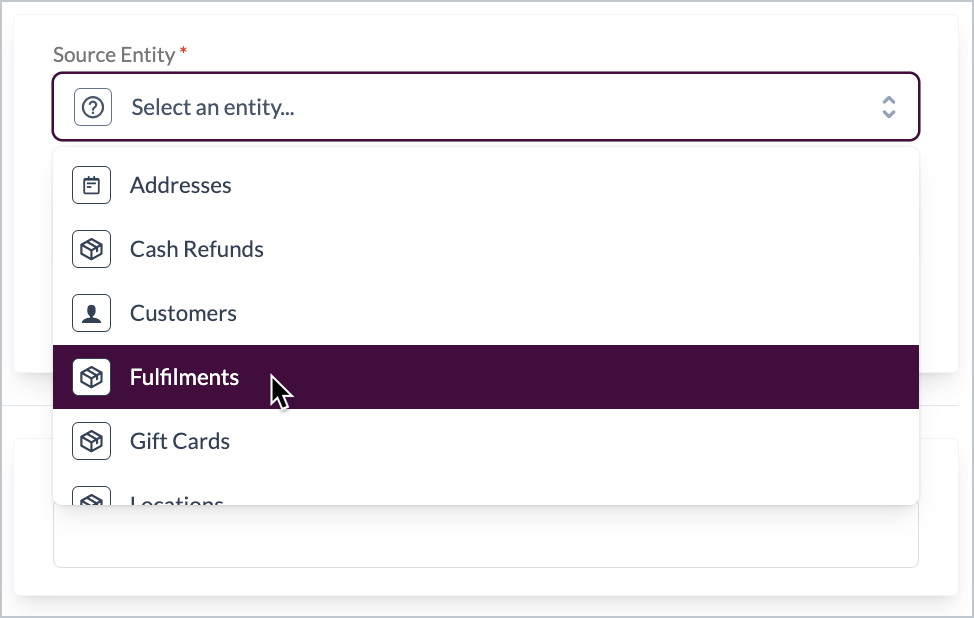Viewport: 974px width, 618px height.
Task: Click the box icon beside Locations
Action: click(91, 498)
